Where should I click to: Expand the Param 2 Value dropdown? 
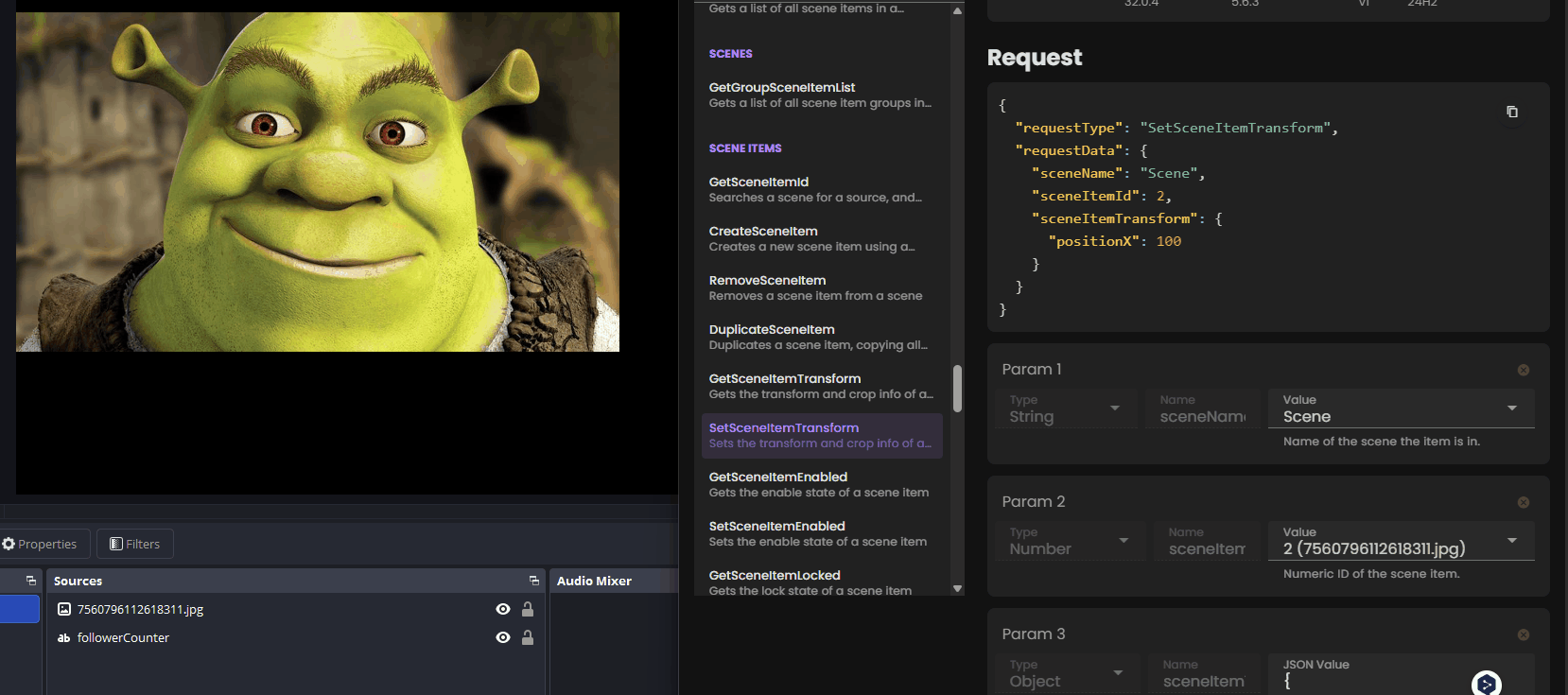point(1511,541)
